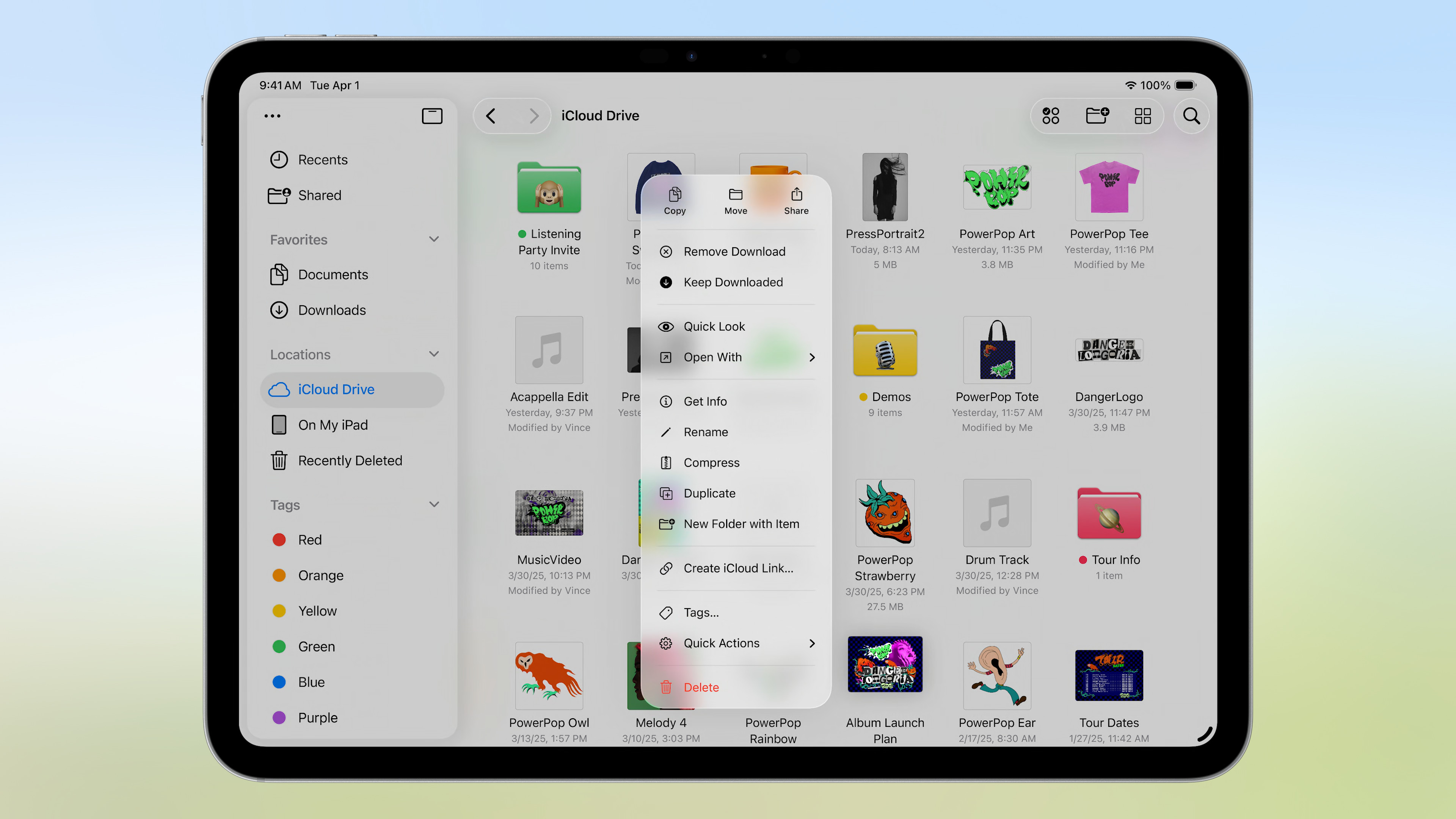Click the back navigation arrow

click(x=491, y=116)
